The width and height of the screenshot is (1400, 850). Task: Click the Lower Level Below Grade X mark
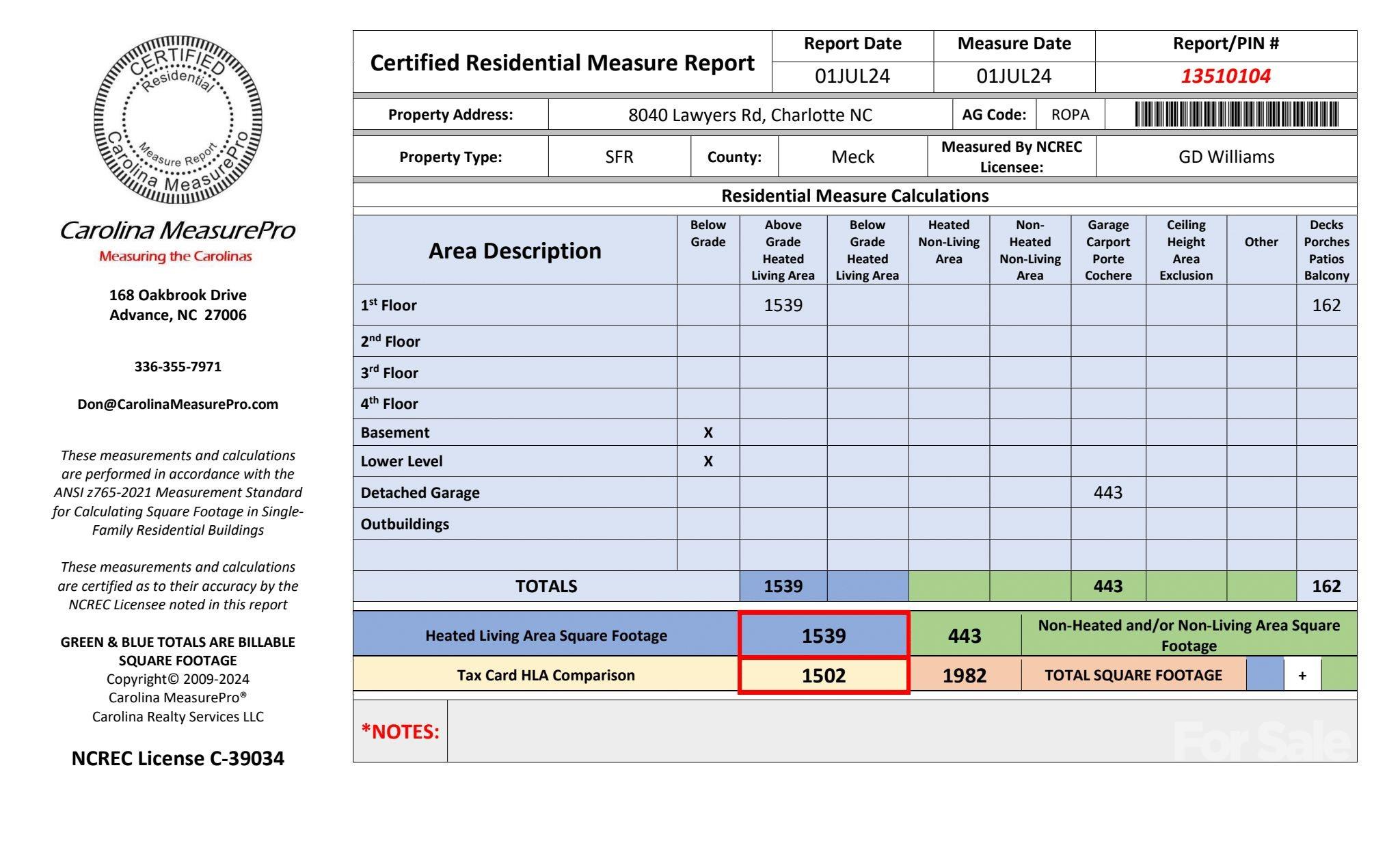click(708, 462)
